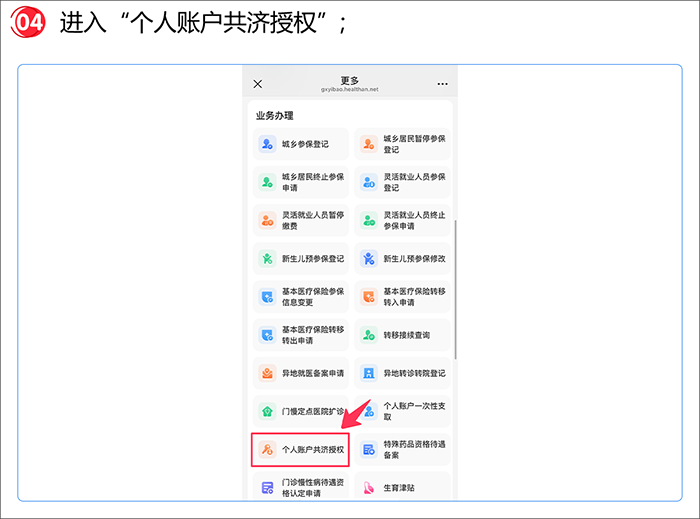700x519 pixels.
Task: Open 转移接续查询 entry
Action: tap(402, 335)
